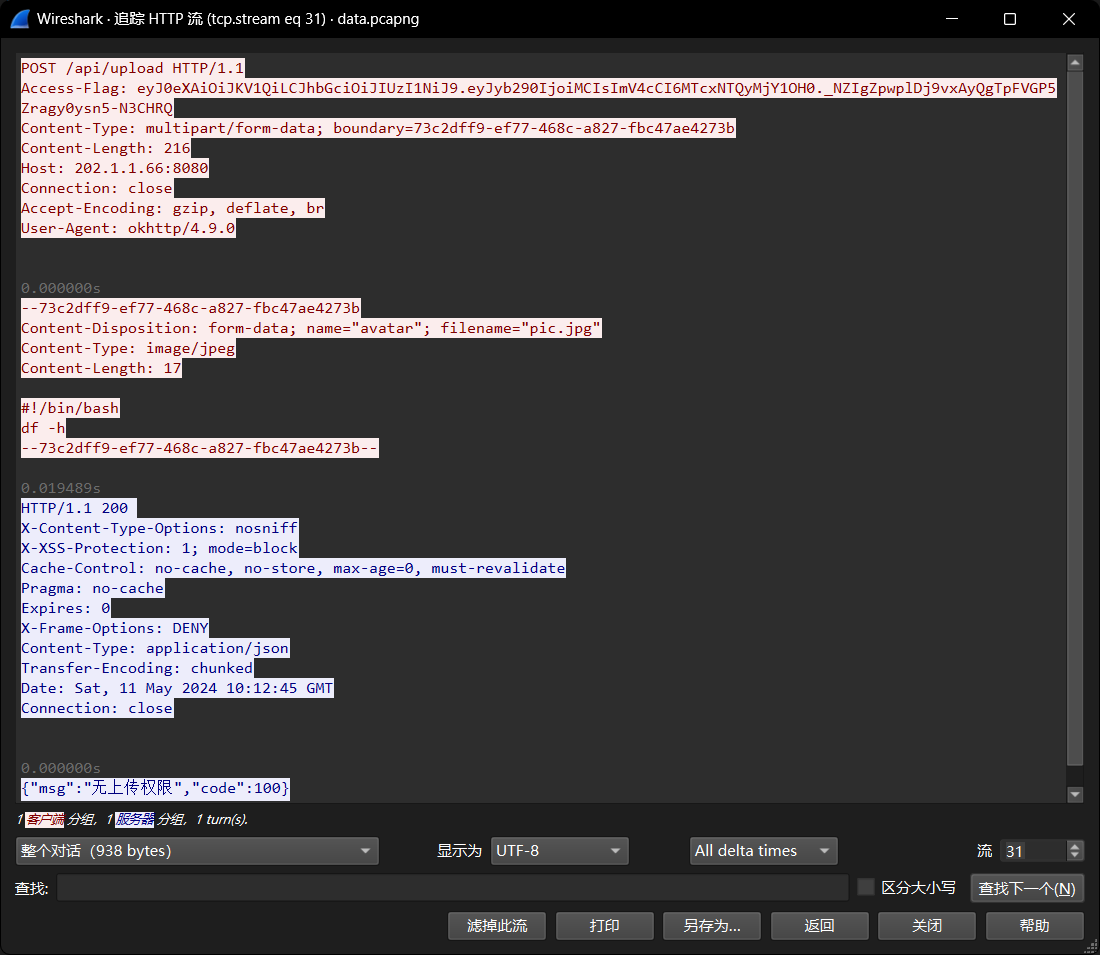Click the Cache-Control header line
The width and height of the screenshot is (1100, 955).
293,568
